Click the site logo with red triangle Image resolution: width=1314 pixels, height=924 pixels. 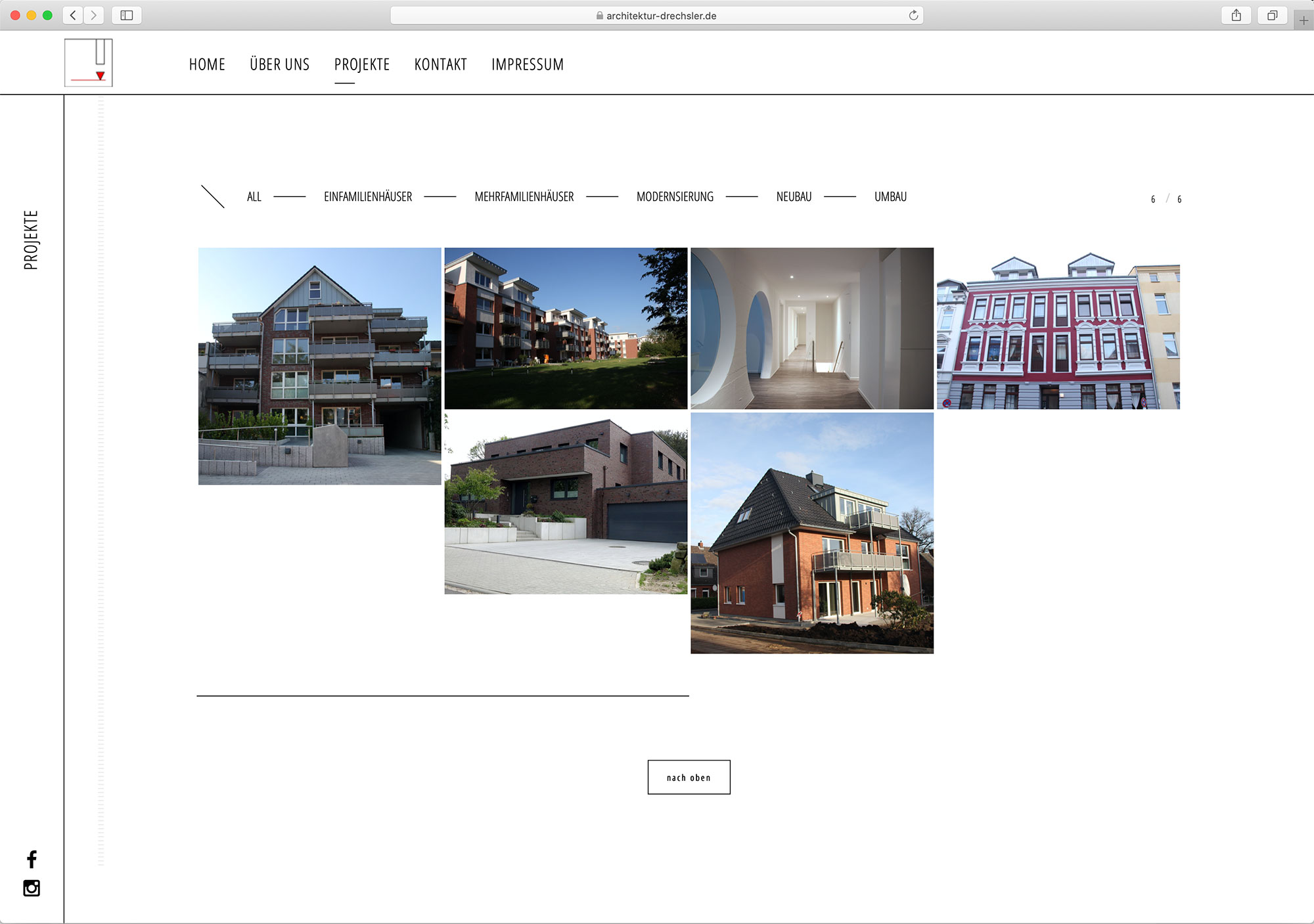pos(89,62)
